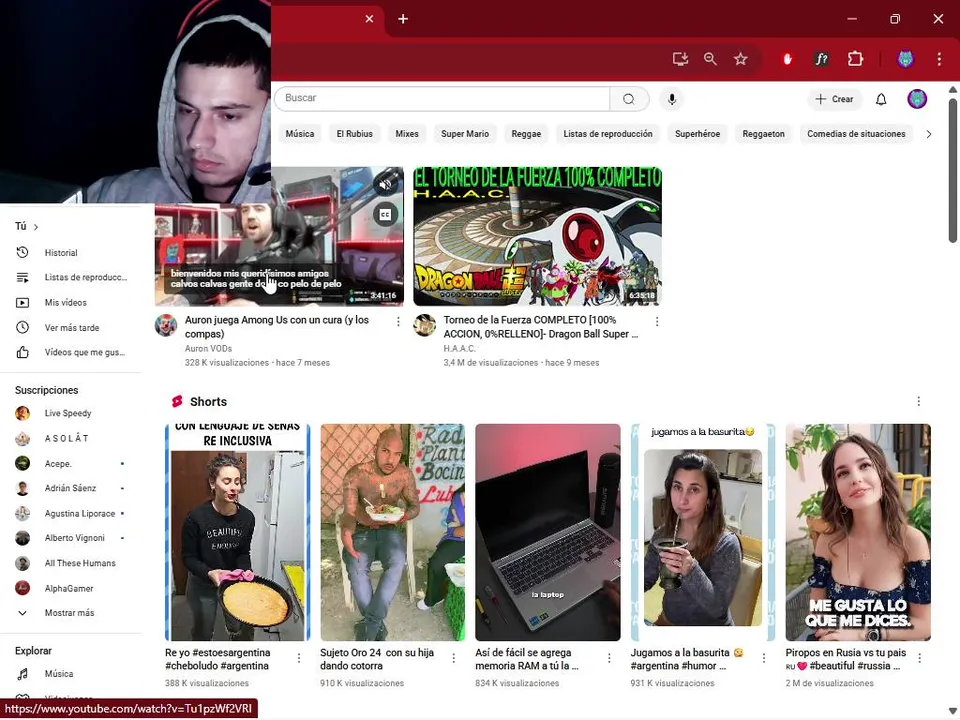Open Piropos en Rusia short thumbnail
Viewport: 960px width, 720px height.
point(858,532)
